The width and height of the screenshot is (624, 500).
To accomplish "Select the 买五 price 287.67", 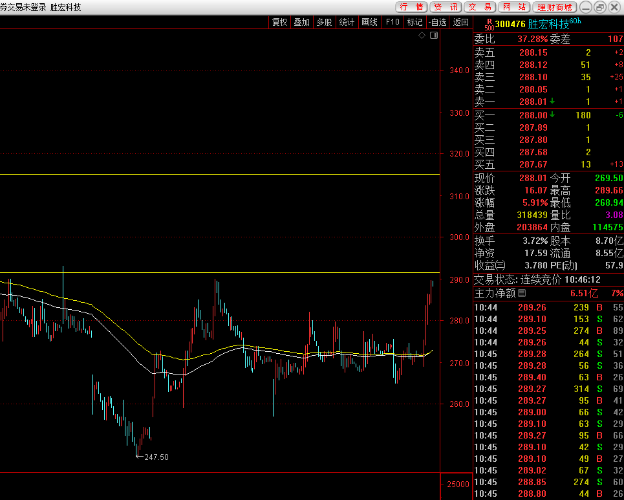I will (x=533, y=164).
